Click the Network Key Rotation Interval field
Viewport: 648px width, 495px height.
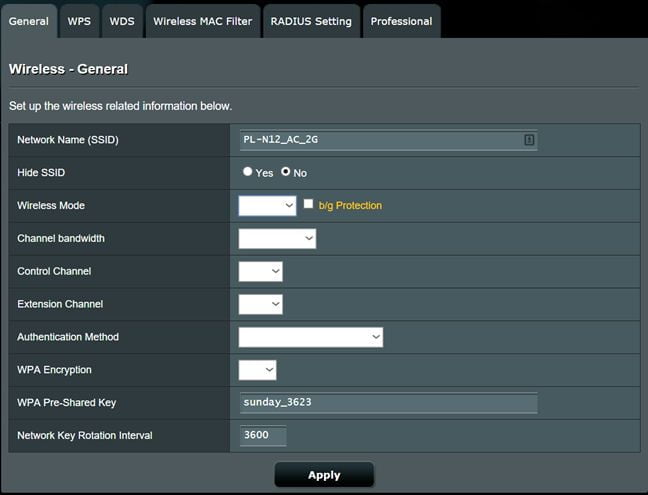pyautogui.click(x=263, y=435)
